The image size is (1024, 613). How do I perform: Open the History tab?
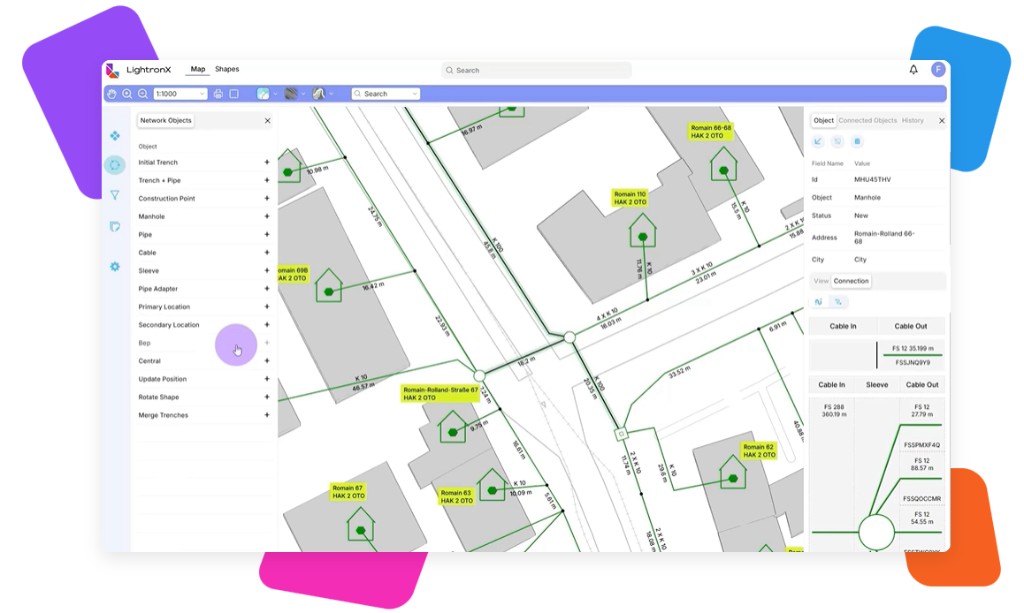coord(912,121)
